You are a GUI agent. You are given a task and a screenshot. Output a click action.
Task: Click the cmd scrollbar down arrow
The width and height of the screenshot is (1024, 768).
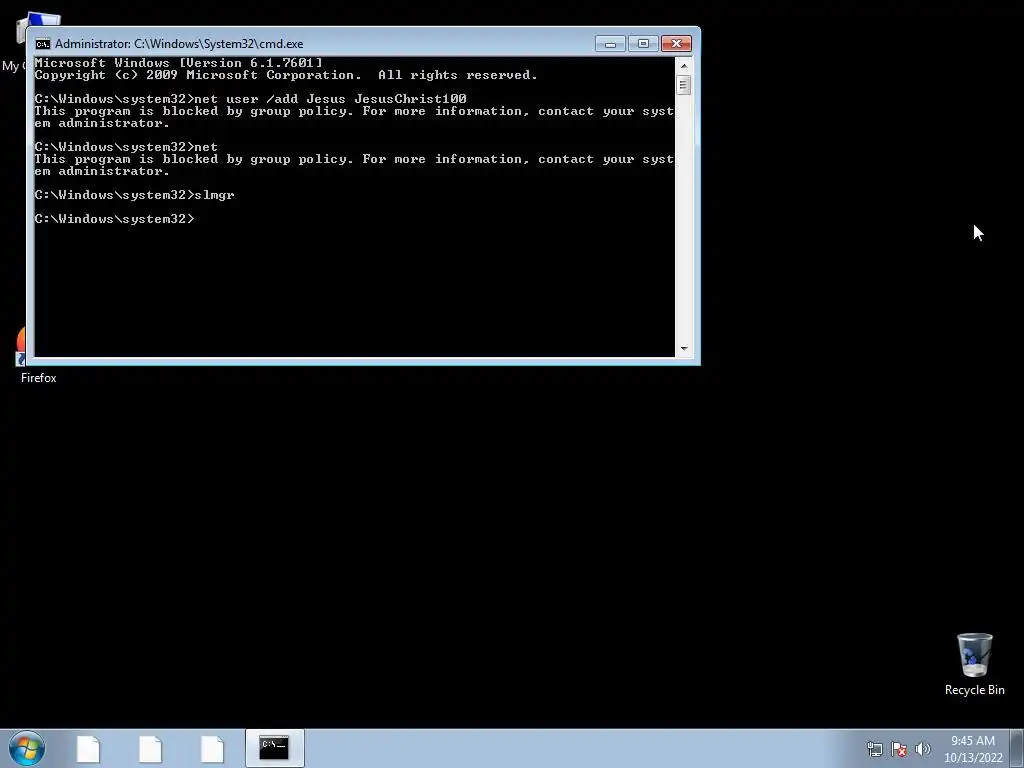[684, 349]
